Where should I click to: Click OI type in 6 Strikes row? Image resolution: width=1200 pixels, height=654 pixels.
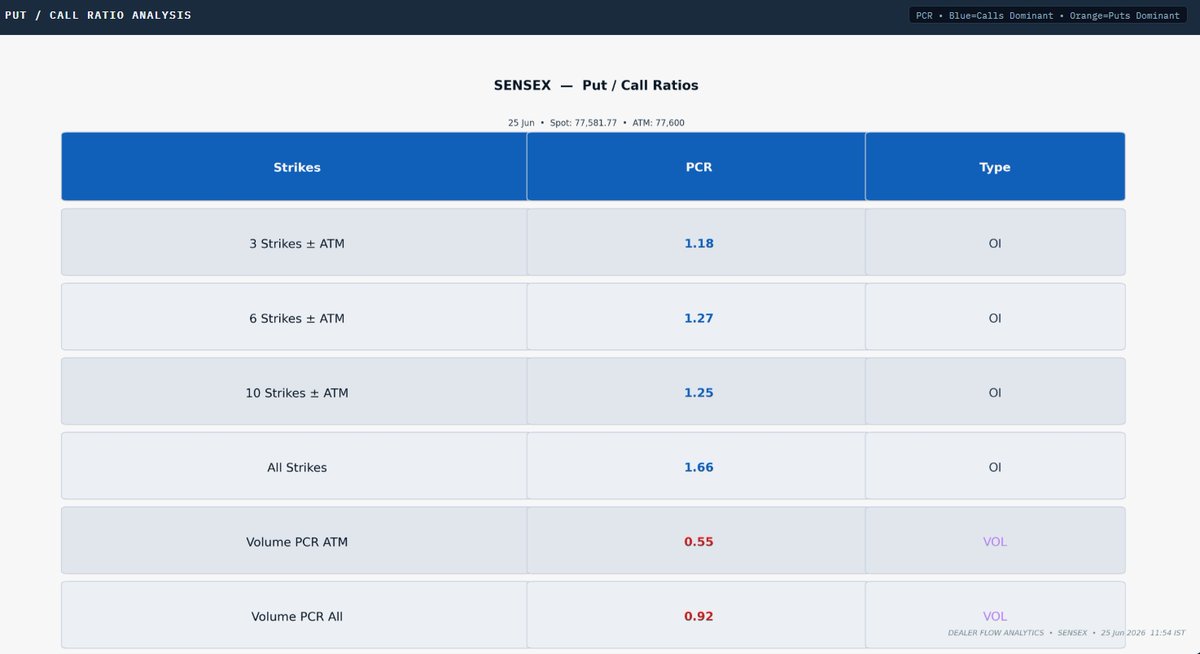[995, 318]
